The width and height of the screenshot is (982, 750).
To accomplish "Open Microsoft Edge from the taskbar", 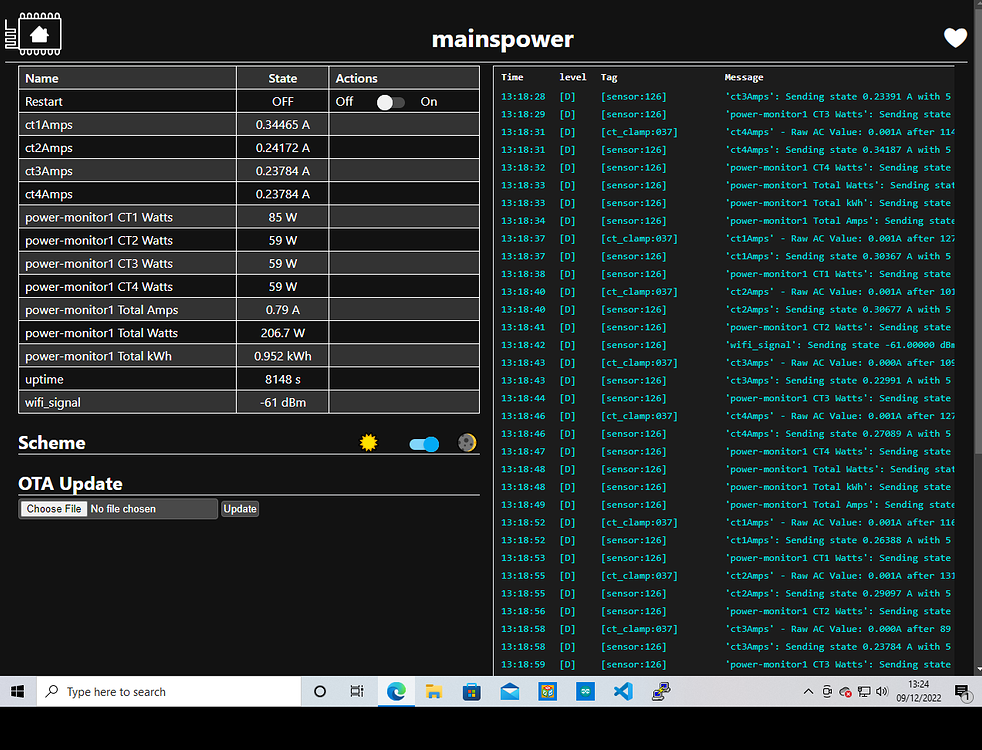I will (396, 691).
